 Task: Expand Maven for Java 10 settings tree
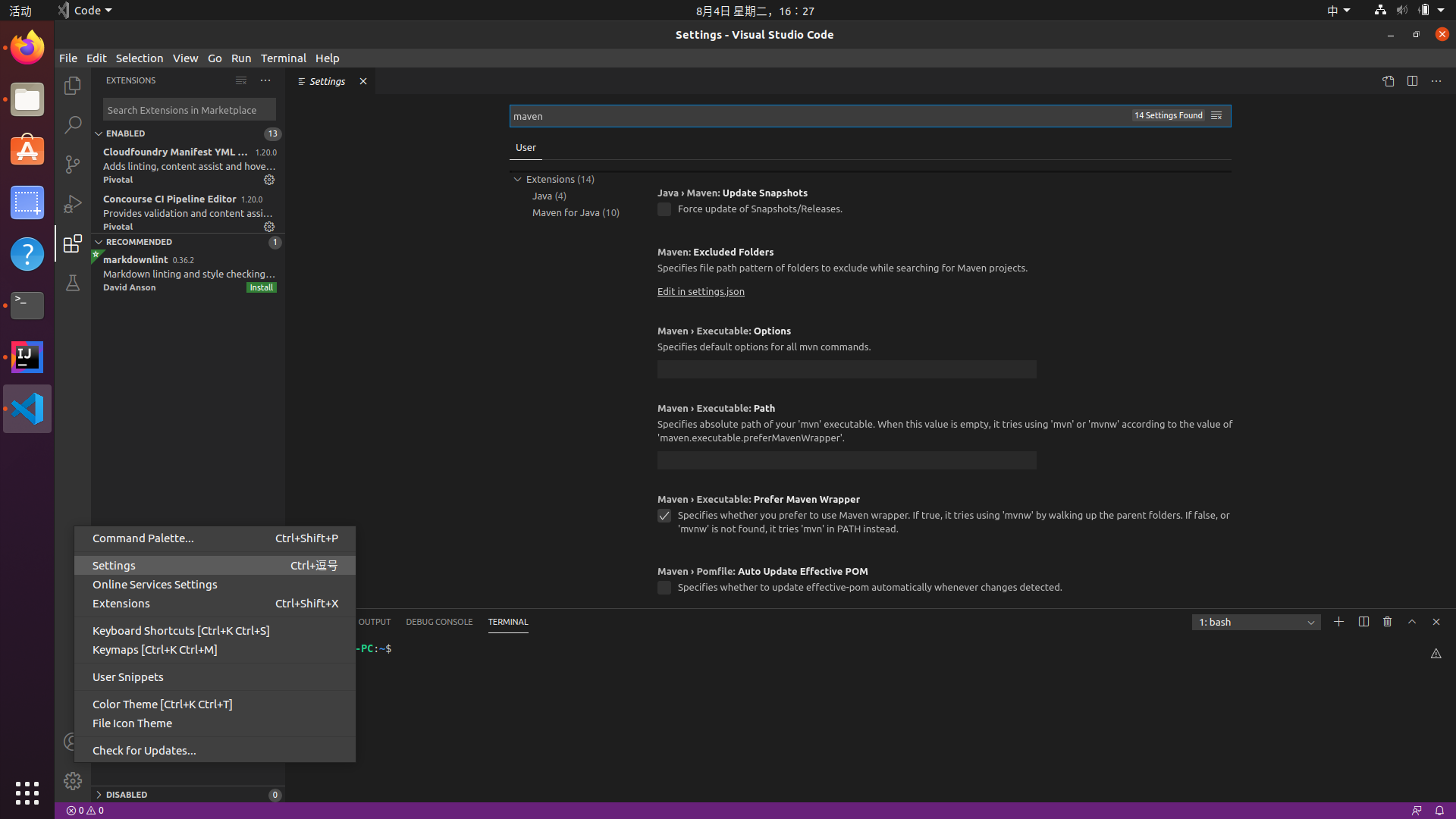[575, 211]
